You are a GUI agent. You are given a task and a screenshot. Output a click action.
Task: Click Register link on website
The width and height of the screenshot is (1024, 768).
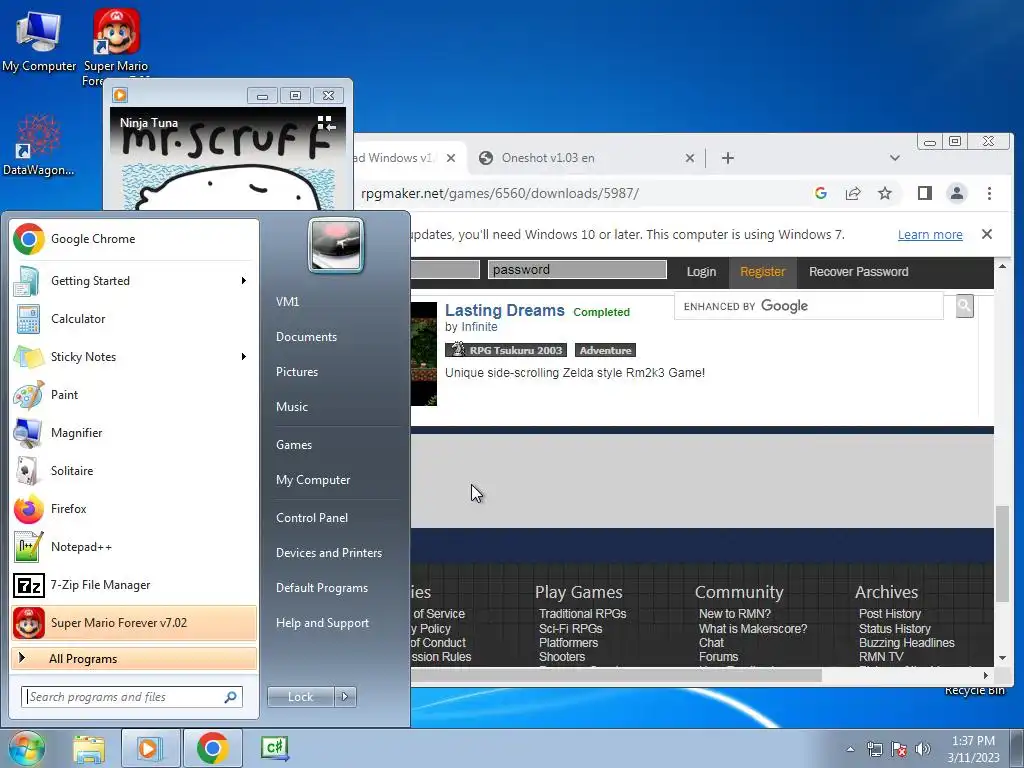pos(763,272)
